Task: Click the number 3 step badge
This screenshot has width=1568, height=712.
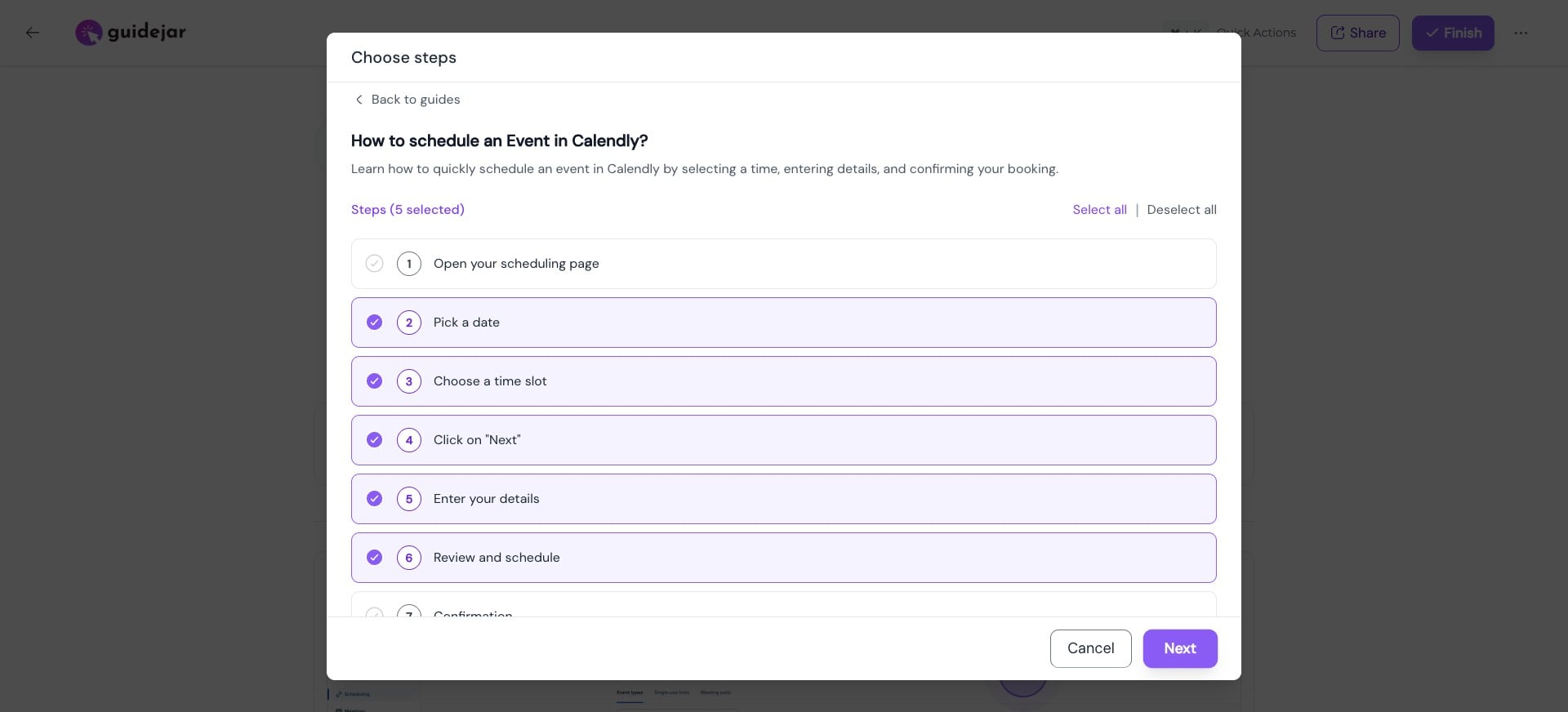Action: [x=409, y=381]
